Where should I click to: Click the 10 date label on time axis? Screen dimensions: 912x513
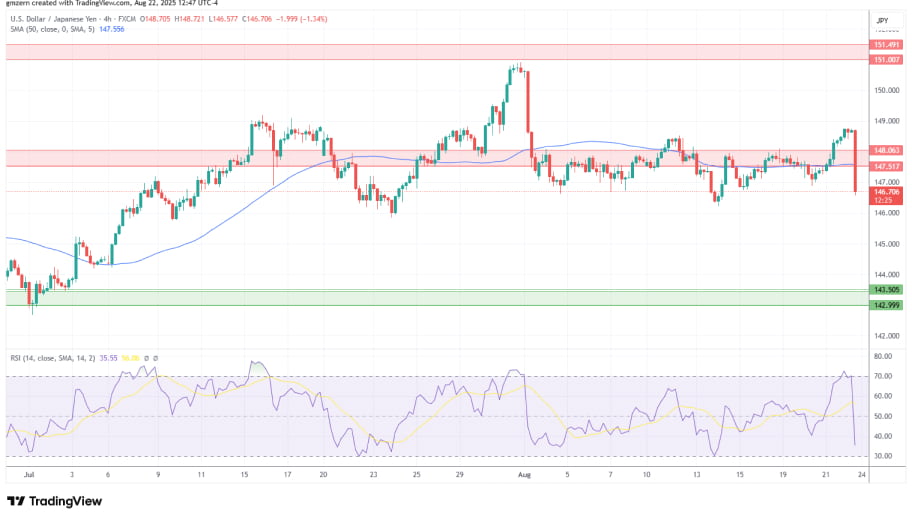point(646,475)
